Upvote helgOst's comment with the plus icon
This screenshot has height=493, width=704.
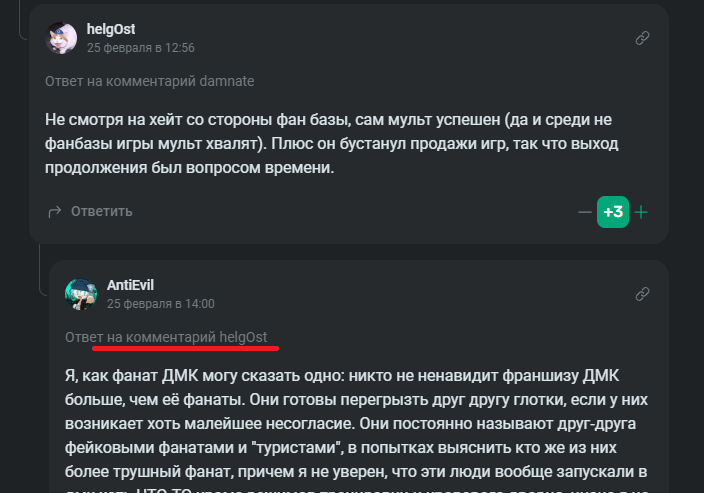(x=641, y=212)
